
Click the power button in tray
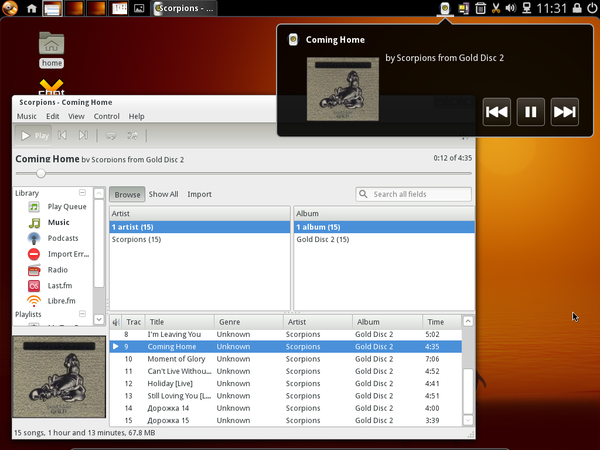[592, 8]
